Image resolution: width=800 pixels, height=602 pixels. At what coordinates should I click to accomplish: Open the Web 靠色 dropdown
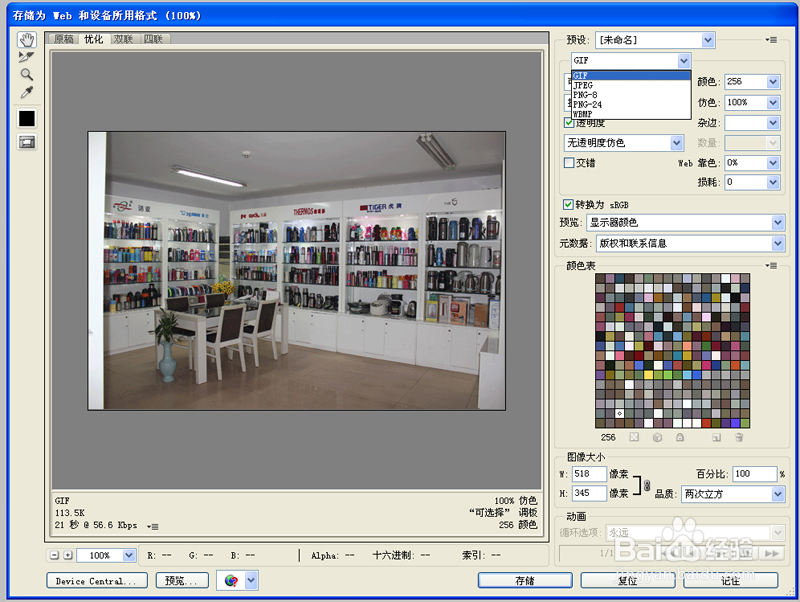click(773, 163)
